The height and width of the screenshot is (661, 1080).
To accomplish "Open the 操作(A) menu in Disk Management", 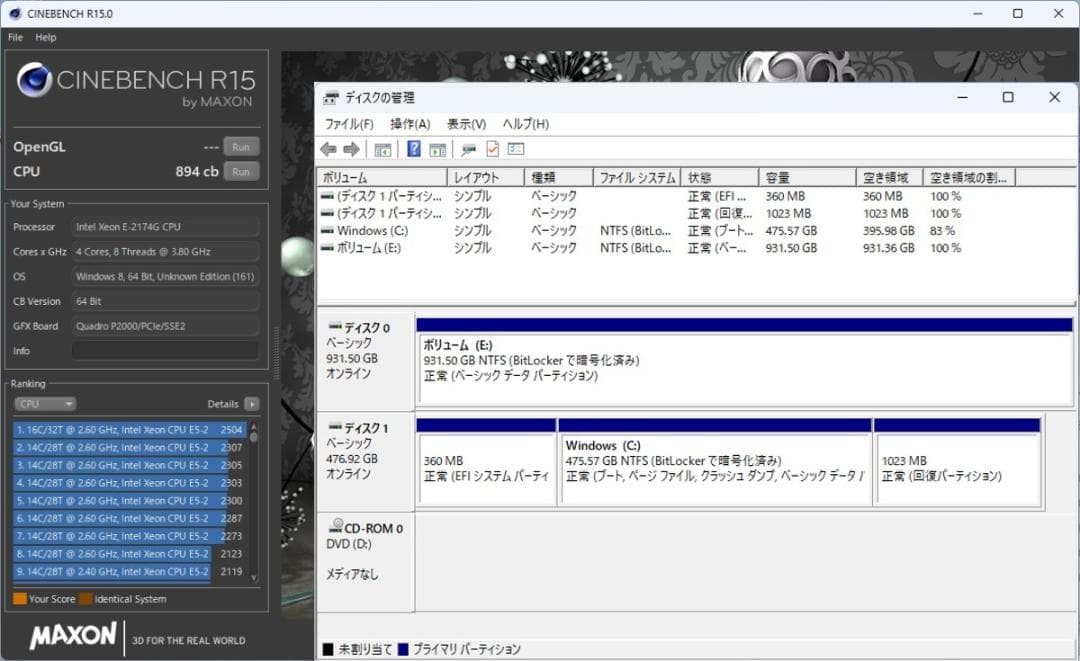I will 408,123.
